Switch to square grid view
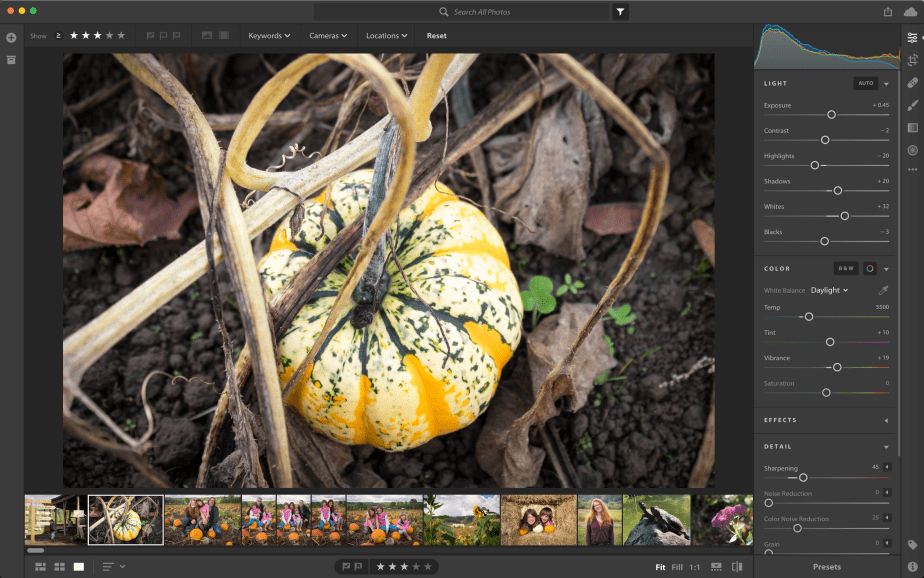Screen dimensions: 924x578 click(60, 567)
